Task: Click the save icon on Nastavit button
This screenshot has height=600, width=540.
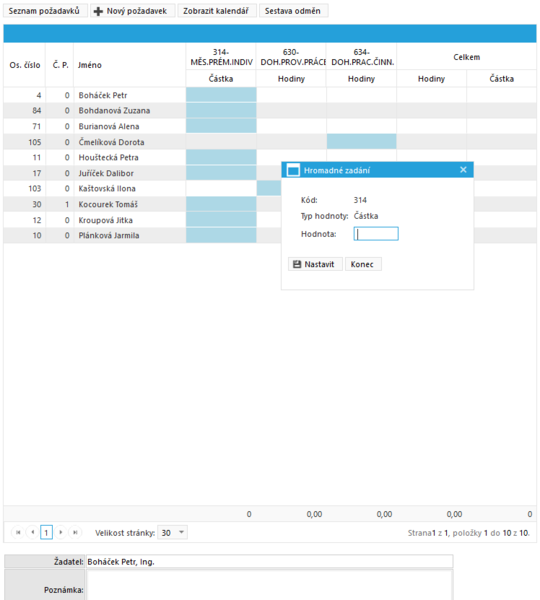Action: point(297,264)
